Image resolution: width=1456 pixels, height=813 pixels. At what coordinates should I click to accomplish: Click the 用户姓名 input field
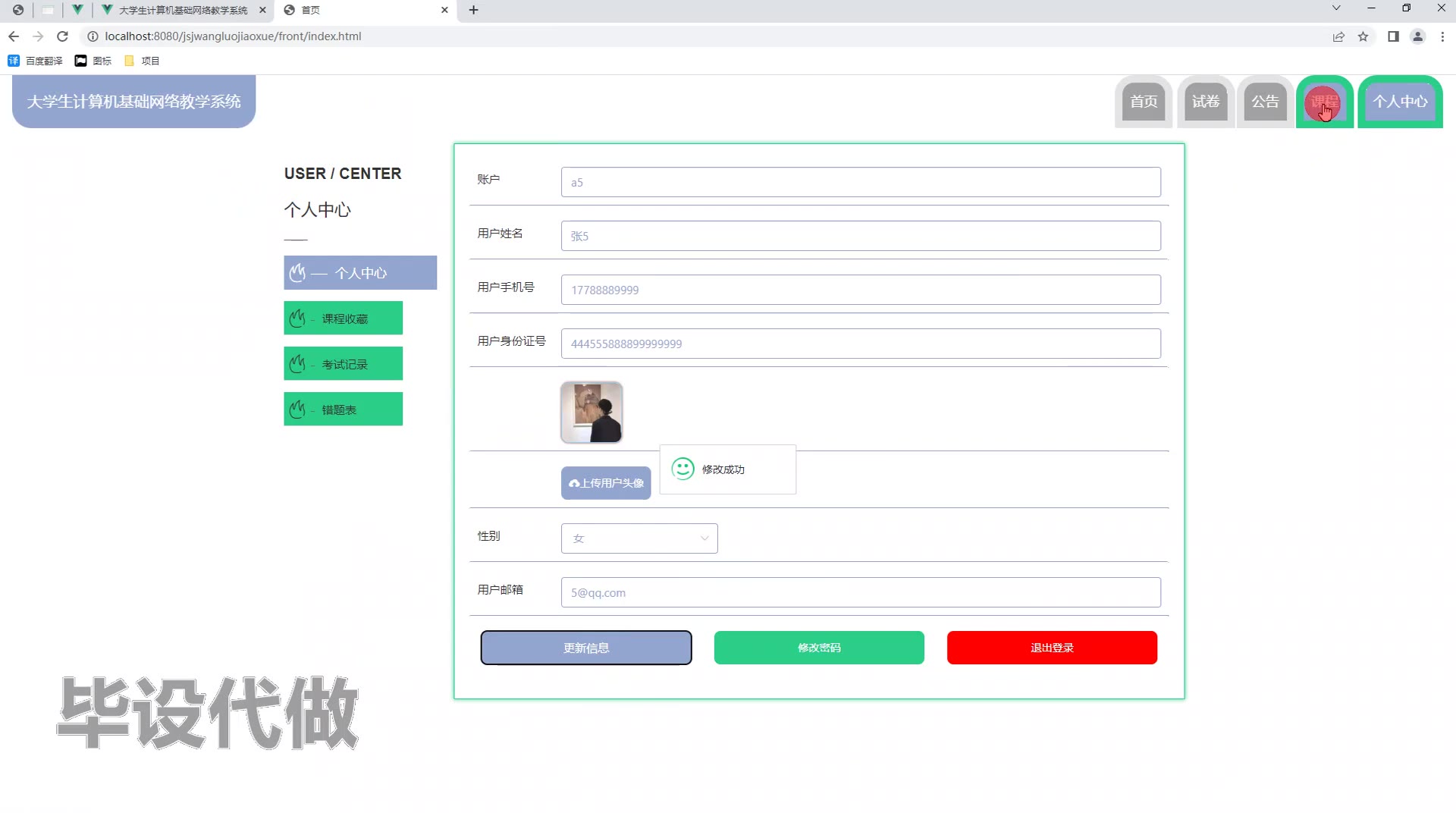[x=861, y=236]
